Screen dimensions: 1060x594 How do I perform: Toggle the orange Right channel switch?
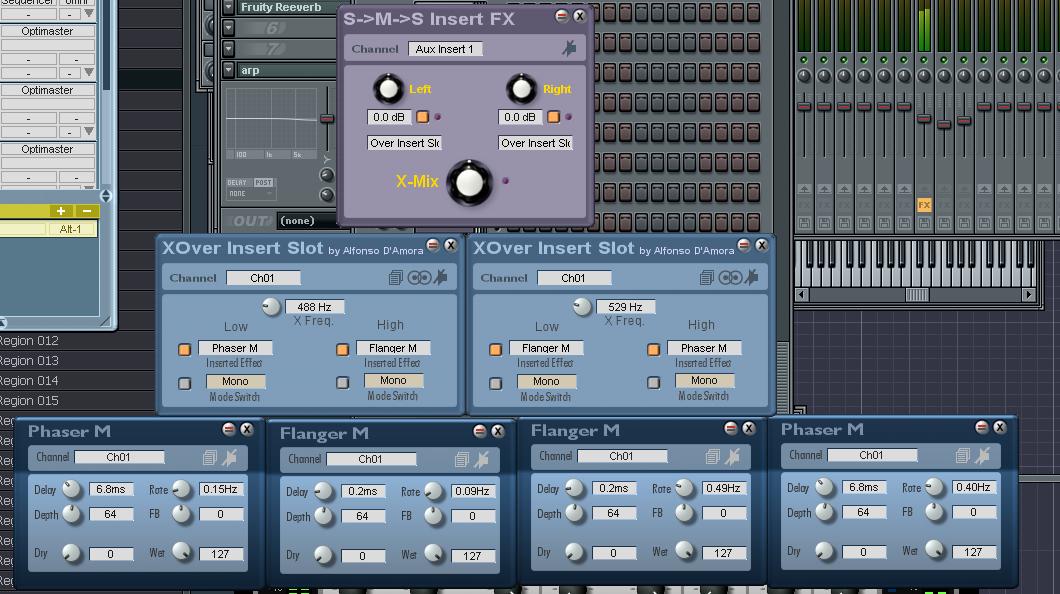(x=554, y=117)
